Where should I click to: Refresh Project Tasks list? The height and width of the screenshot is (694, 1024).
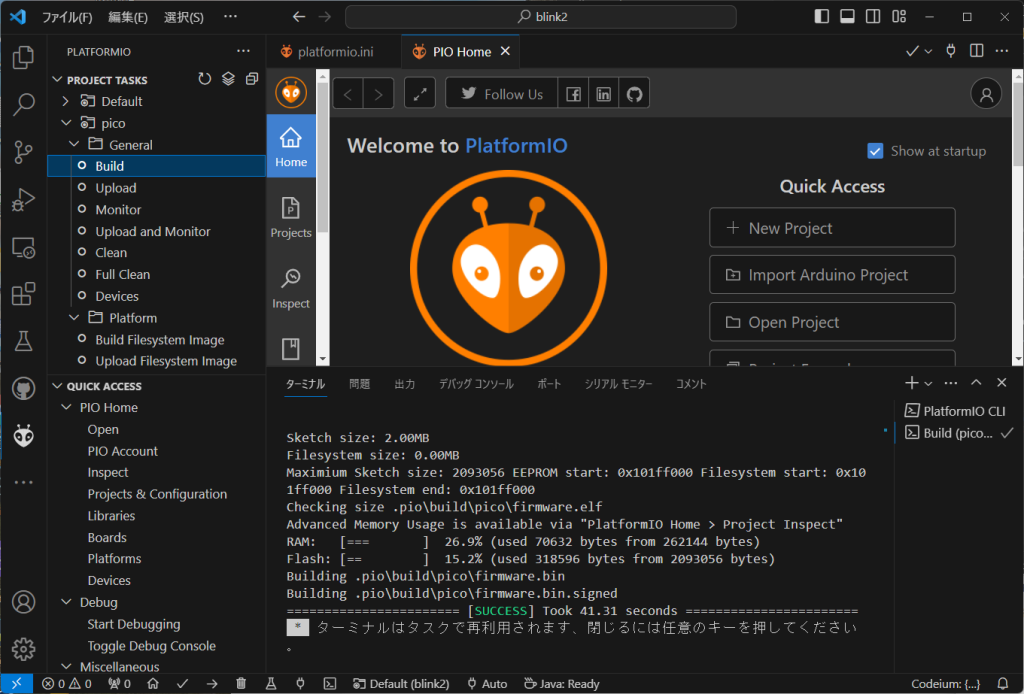click(204, 79)
